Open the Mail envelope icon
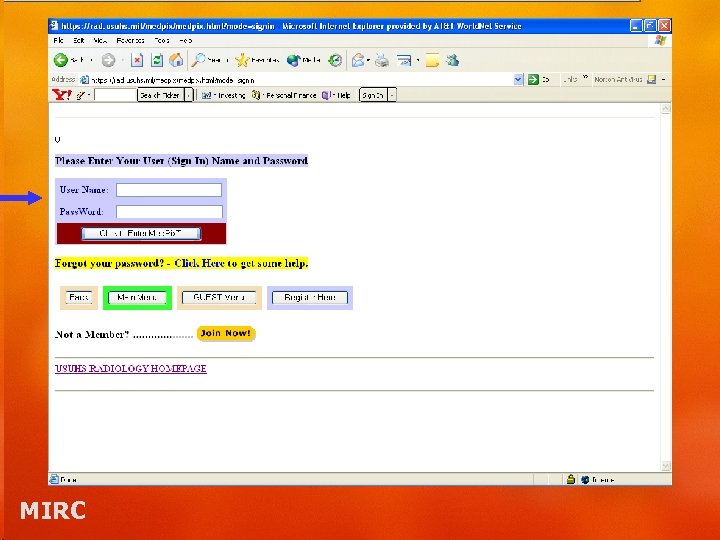This screenshot has width=720, height=540. (358, 60)
